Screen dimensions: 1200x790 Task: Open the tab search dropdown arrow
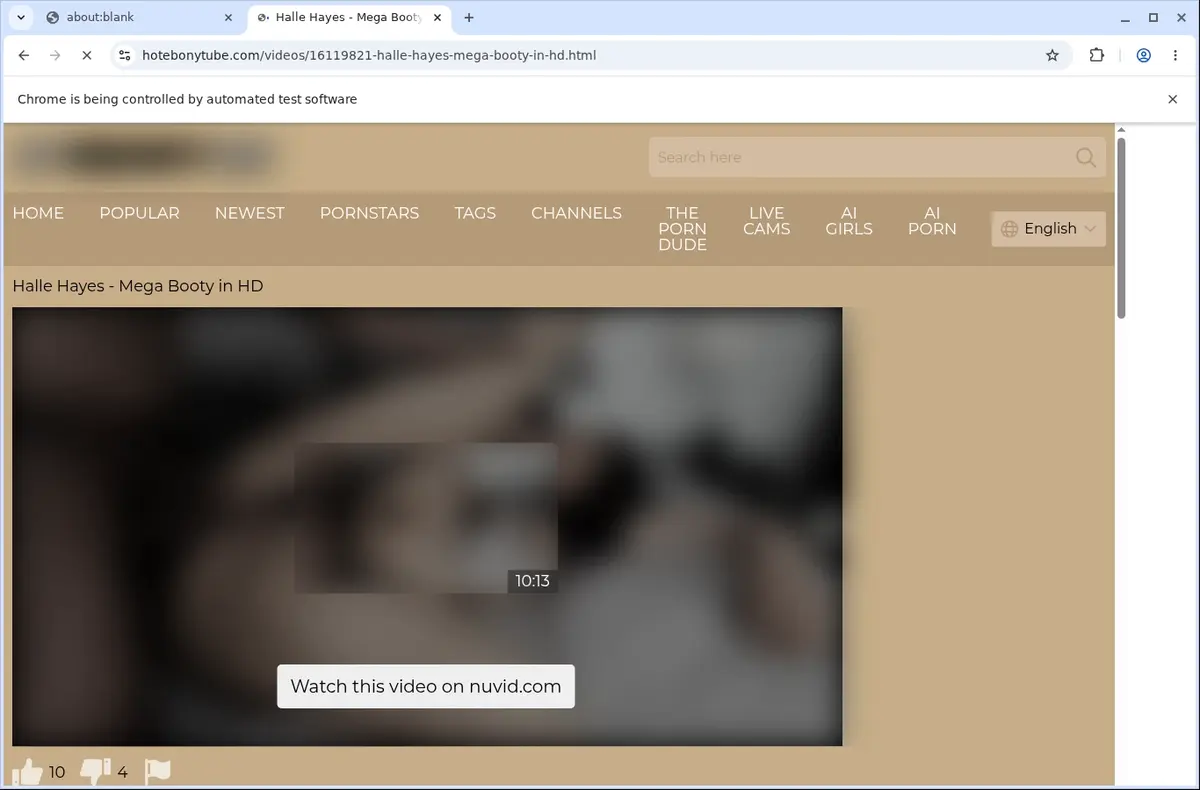(20, 17)
